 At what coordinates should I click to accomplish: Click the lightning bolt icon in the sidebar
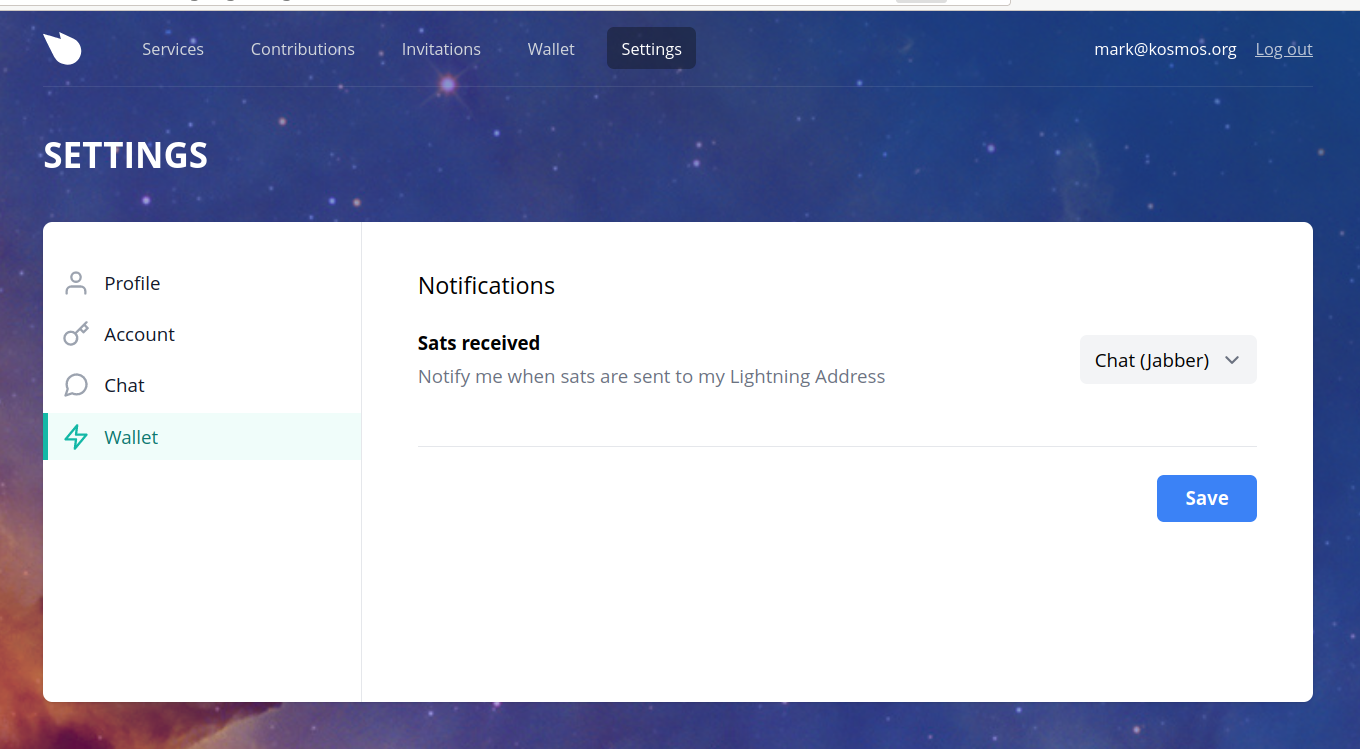(x=76, y=437)
